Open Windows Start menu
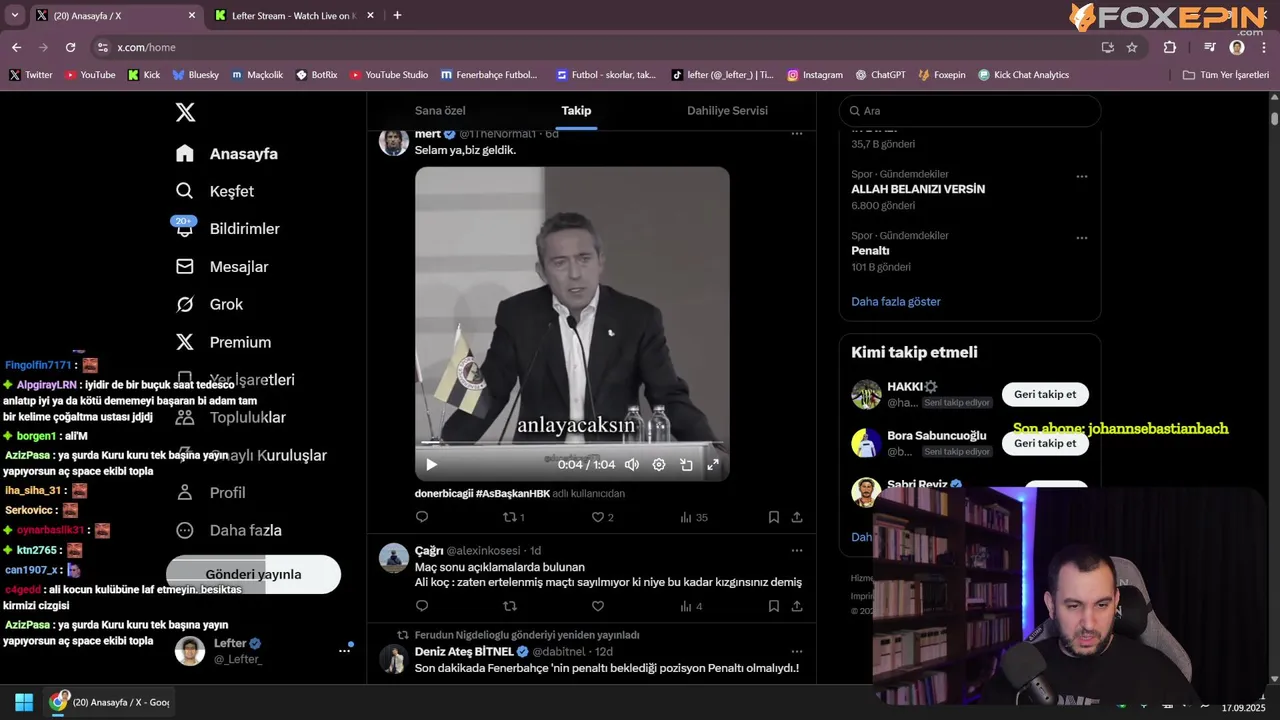Image resolution: width=1280 pixels, height=720 pixels. (x=24, y=702)
